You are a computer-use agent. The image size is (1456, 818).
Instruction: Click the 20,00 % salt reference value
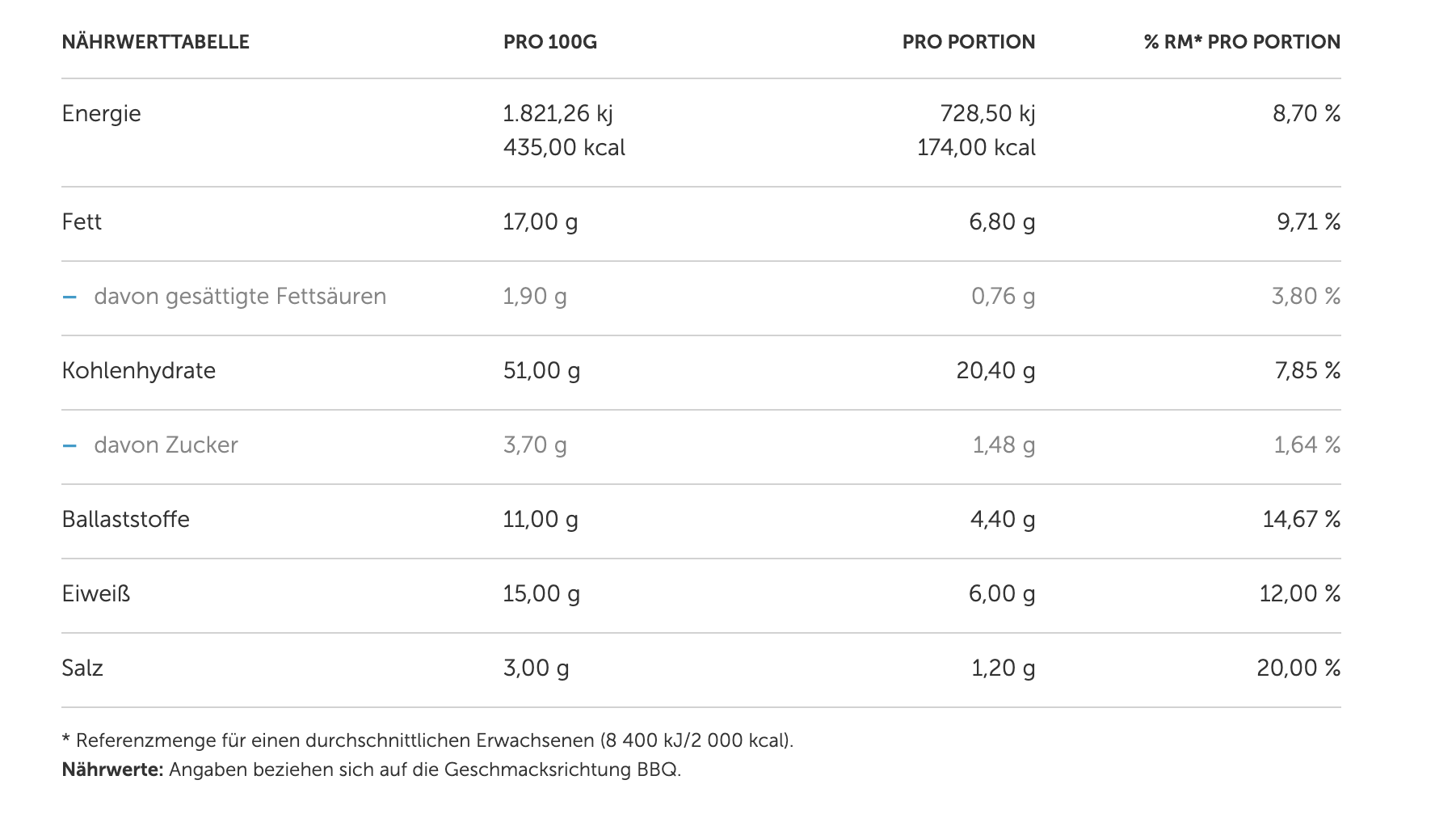pyautogui.click(x=1298, y=668)
